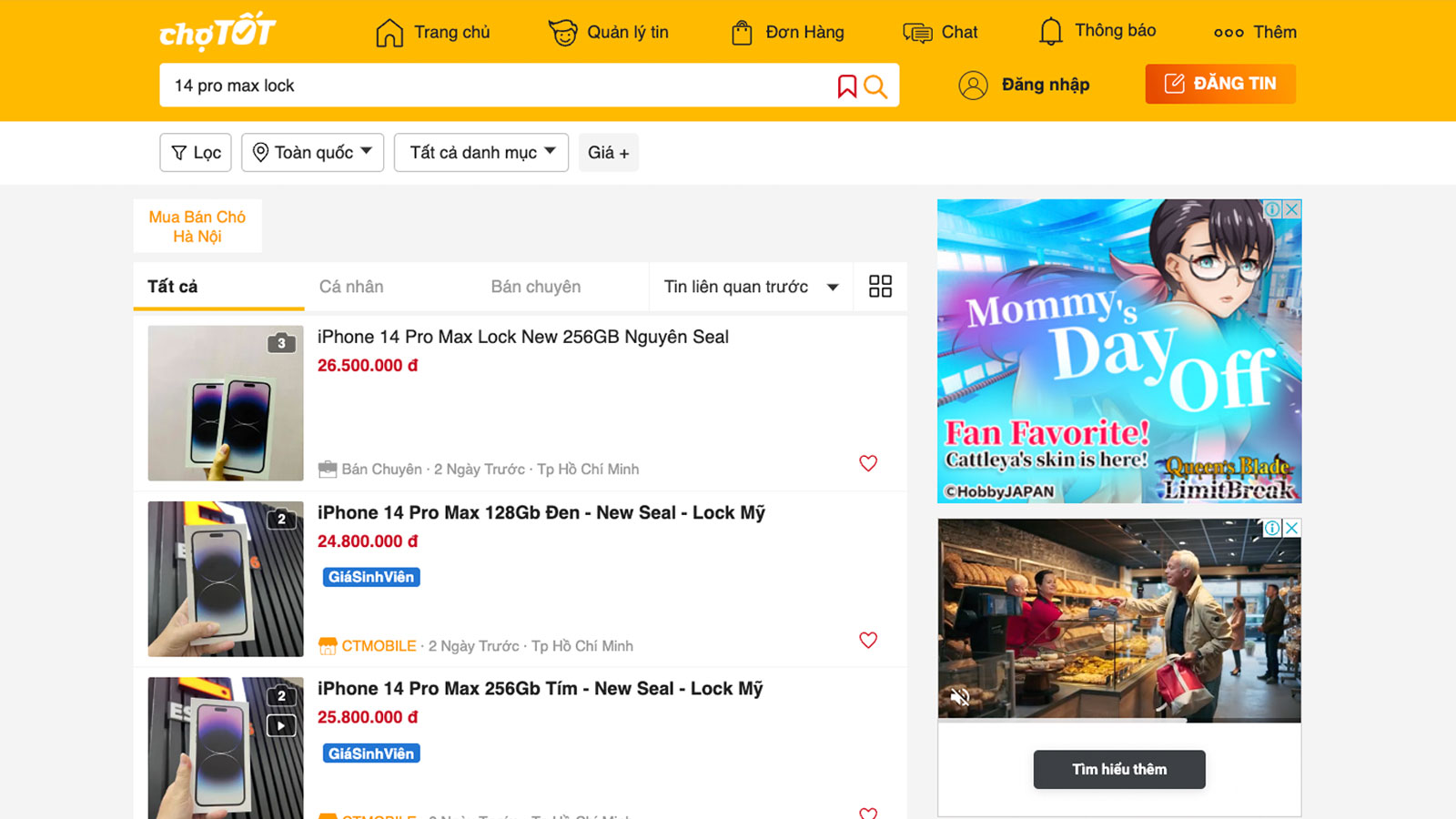Switch to grid view layout icon
The image size is (1456, 819).
pos(880,287)
